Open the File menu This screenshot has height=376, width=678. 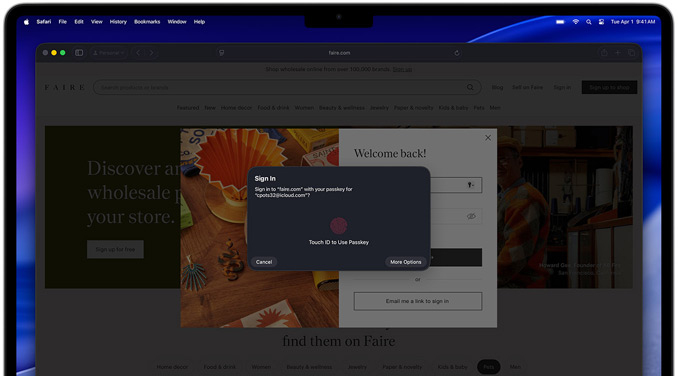coord(63,22)
